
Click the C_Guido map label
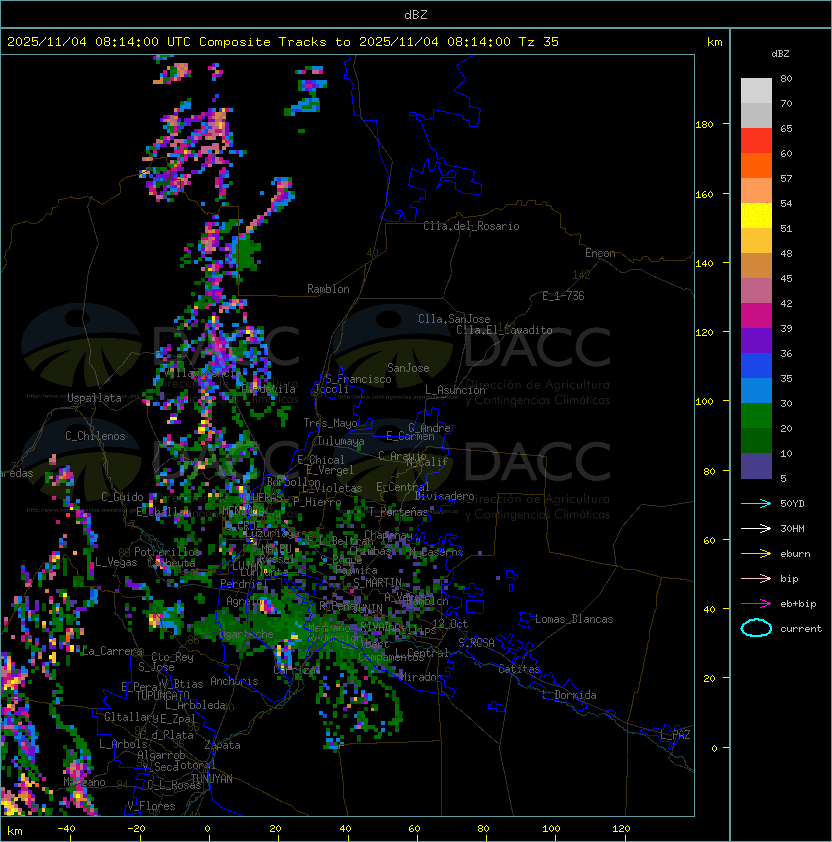pyautogui.click(x=122, y=497)
